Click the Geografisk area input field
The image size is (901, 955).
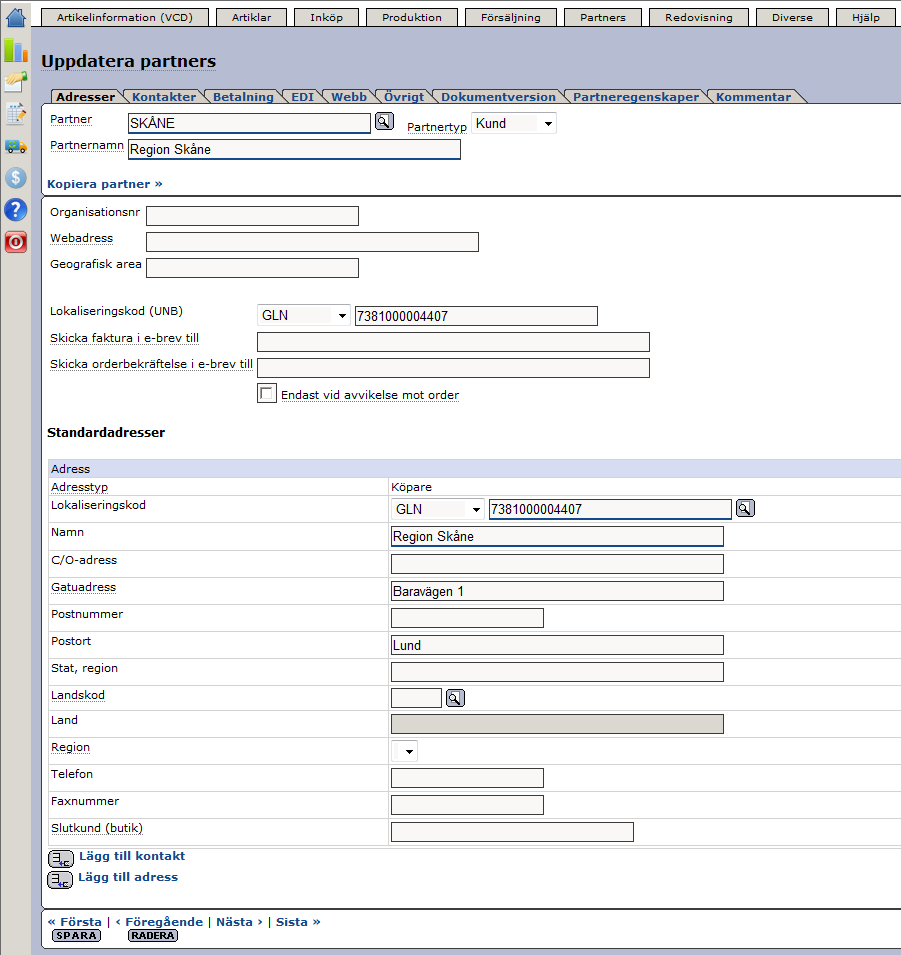pos(252,268)
